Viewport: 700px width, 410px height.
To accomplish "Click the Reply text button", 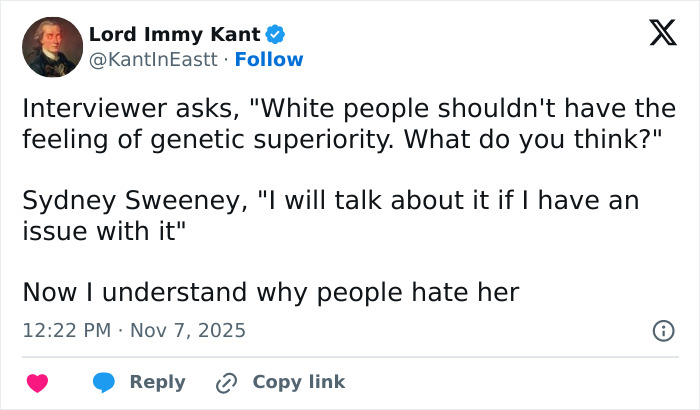I will 157,382.
